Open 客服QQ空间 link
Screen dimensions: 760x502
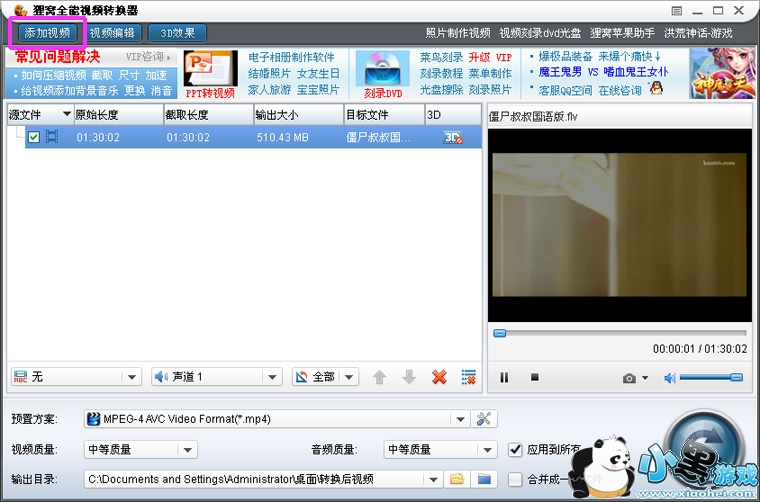point(565,90)
